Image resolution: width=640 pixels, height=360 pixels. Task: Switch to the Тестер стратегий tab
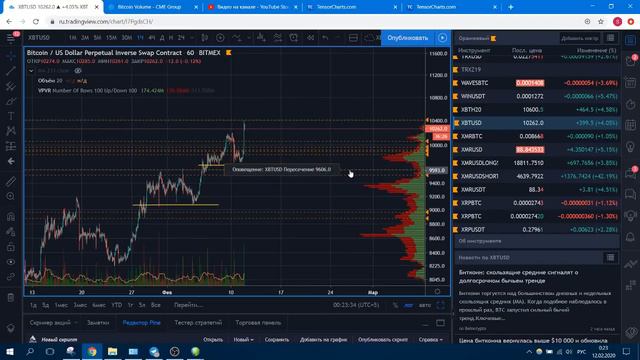point(198,323)
